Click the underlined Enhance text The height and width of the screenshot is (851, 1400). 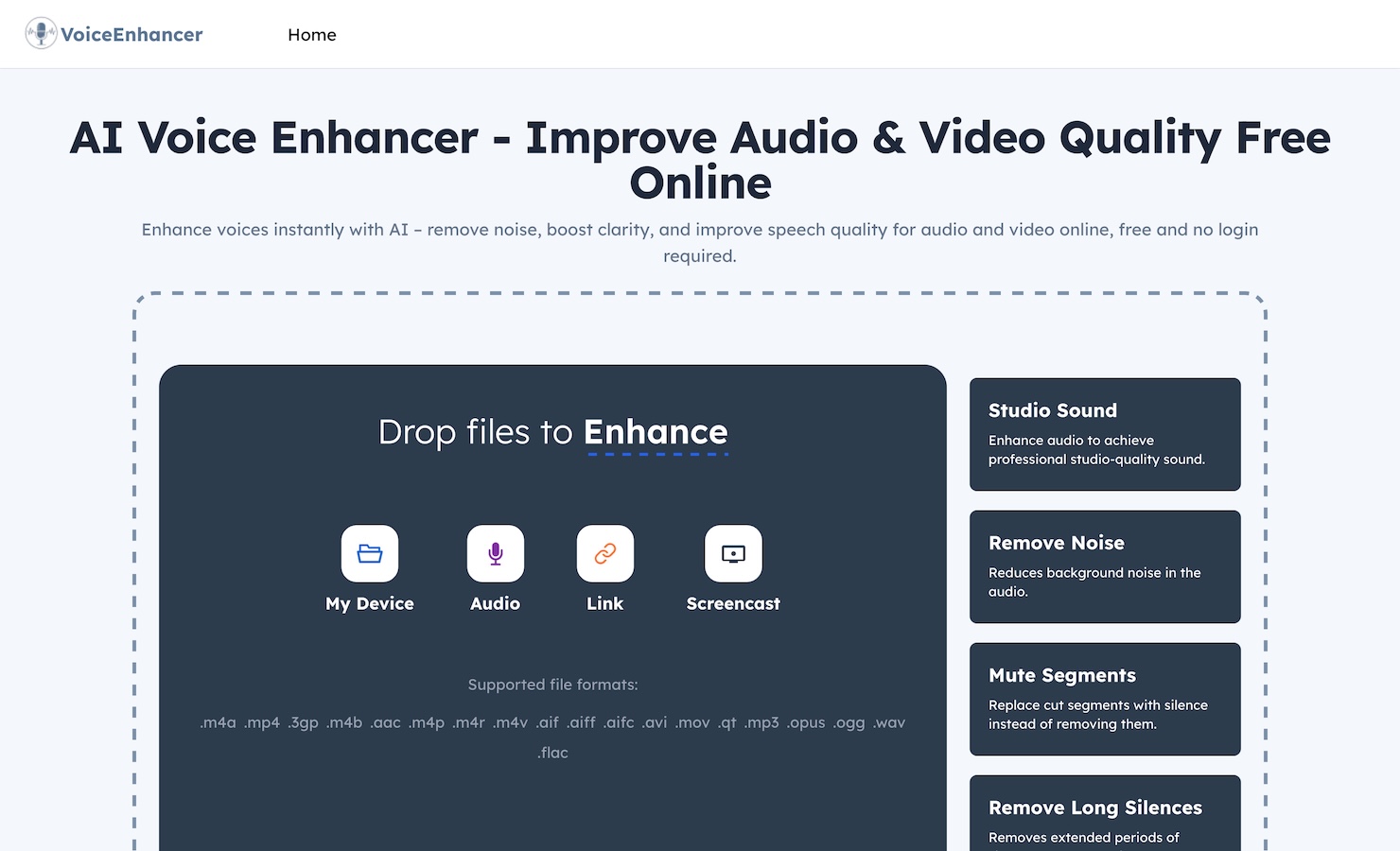[x=656, y=433]
